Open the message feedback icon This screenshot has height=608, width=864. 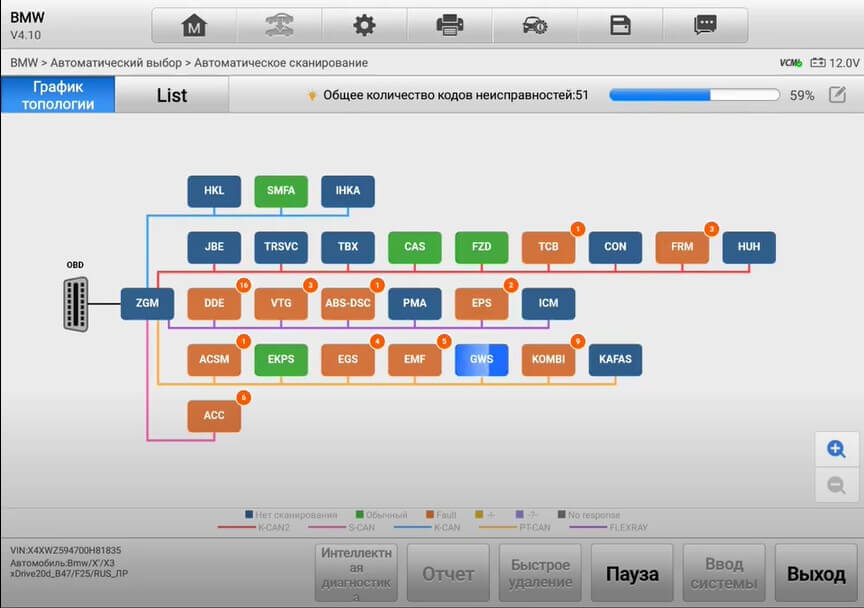(705, 25)
